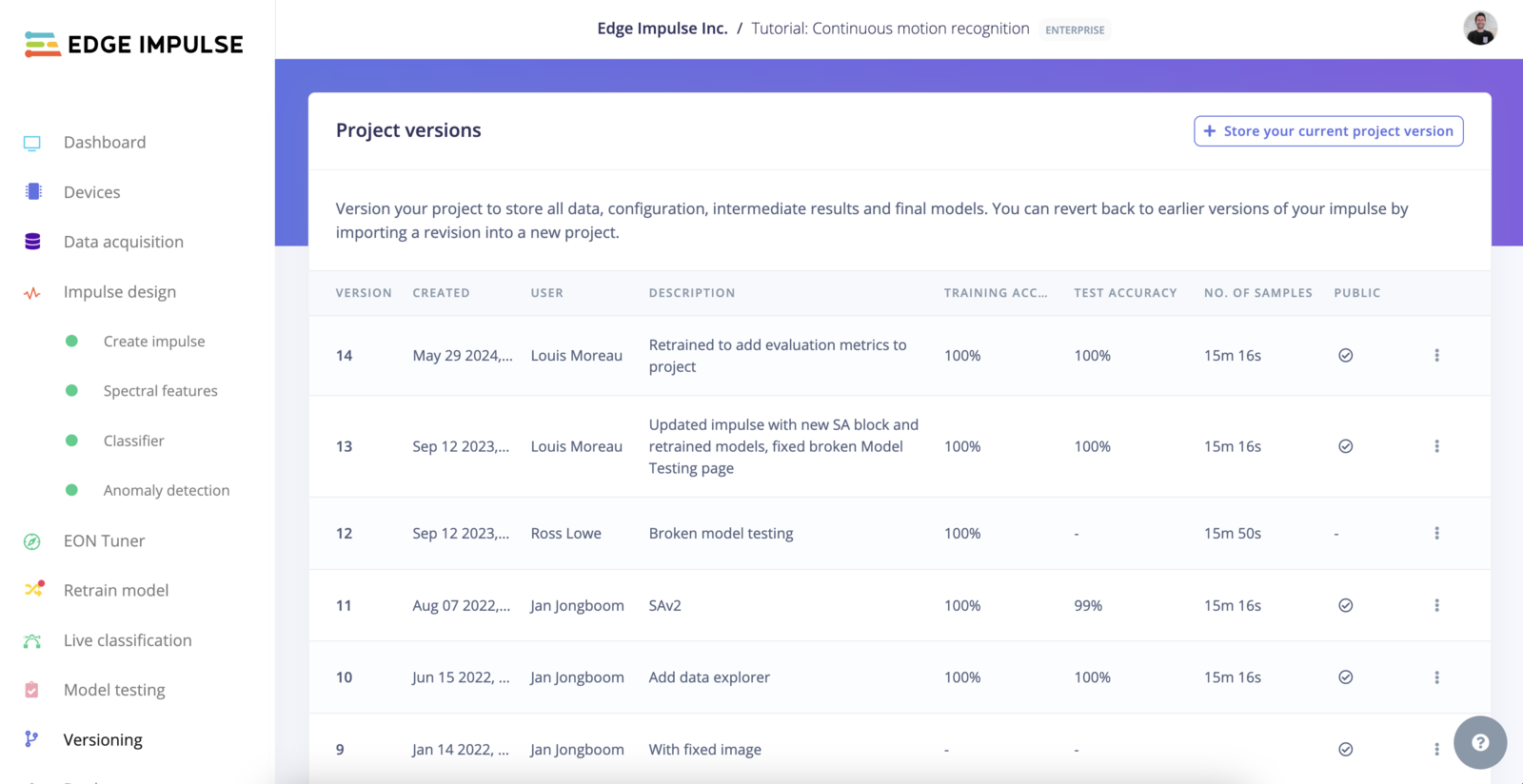Open the options menu for version 12
This screenshot has height=784, width=1523.
click(x=1436, y=534)
